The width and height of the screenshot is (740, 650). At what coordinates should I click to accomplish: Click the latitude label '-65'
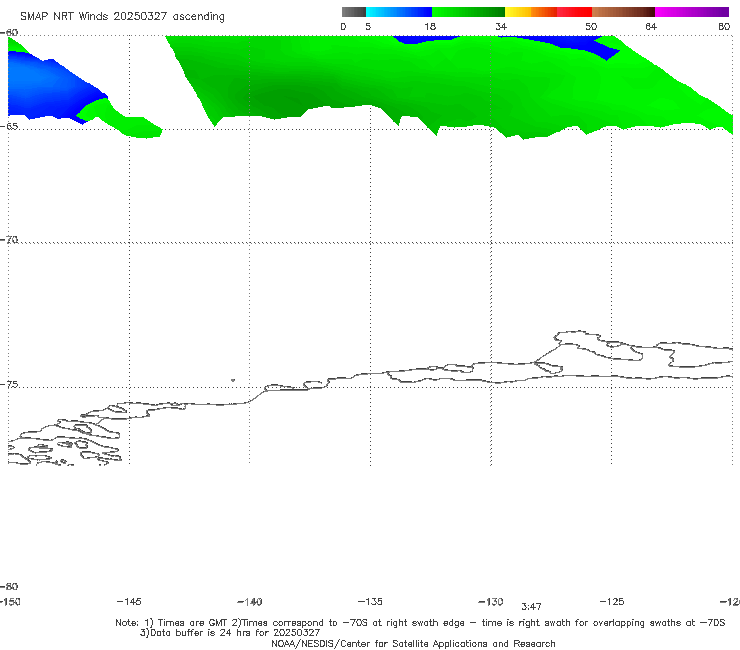(x=9, y=127)
